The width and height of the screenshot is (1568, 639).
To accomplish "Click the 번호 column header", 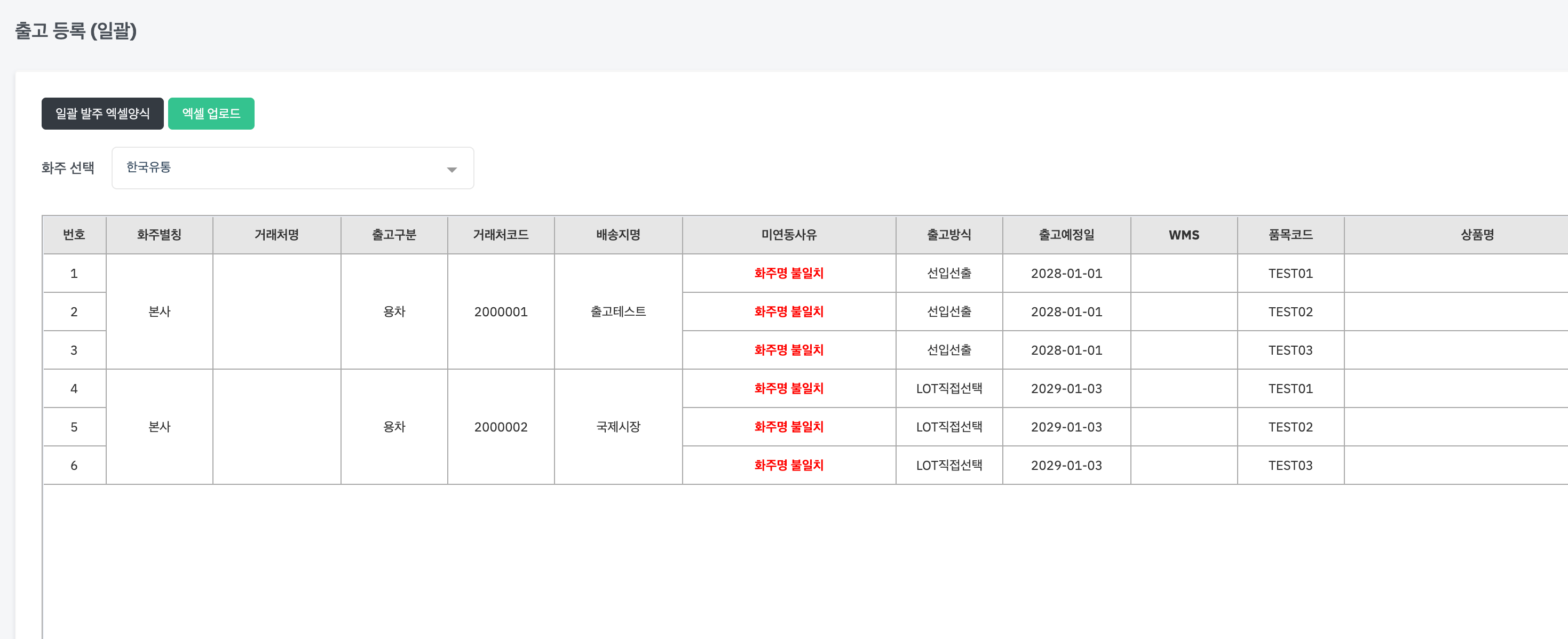I will pyautogui.click(x=74, y=235).
